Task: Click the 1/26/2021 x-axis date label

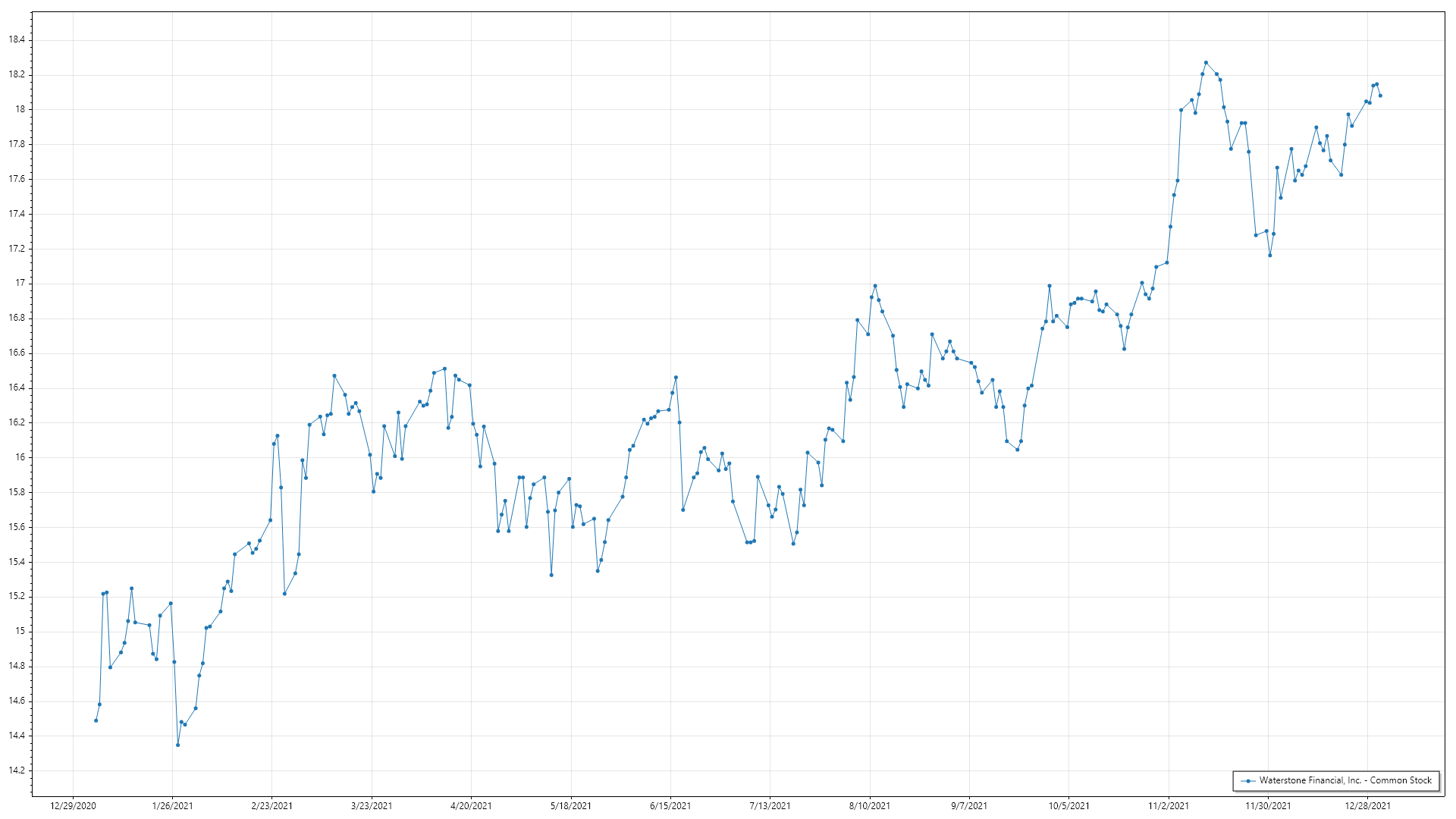Action: click(x=172, y=806)
